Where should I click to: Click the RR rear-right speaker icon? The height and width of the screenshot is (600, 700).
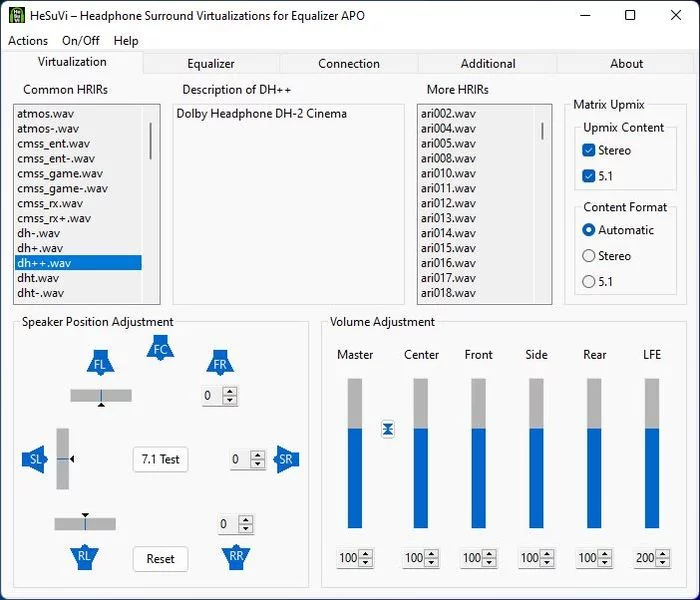point(236,556)
